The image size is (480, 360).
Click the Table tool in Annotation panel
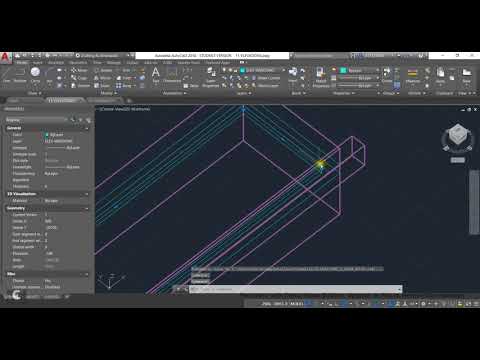tap(191, 86)
